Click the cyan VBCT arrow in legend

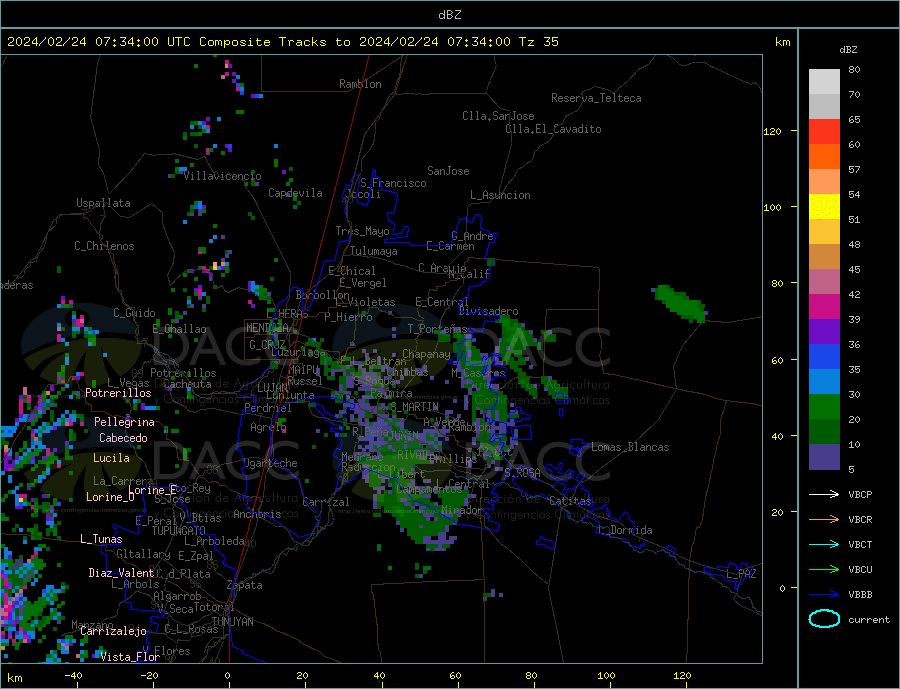[x=824, y=544]
